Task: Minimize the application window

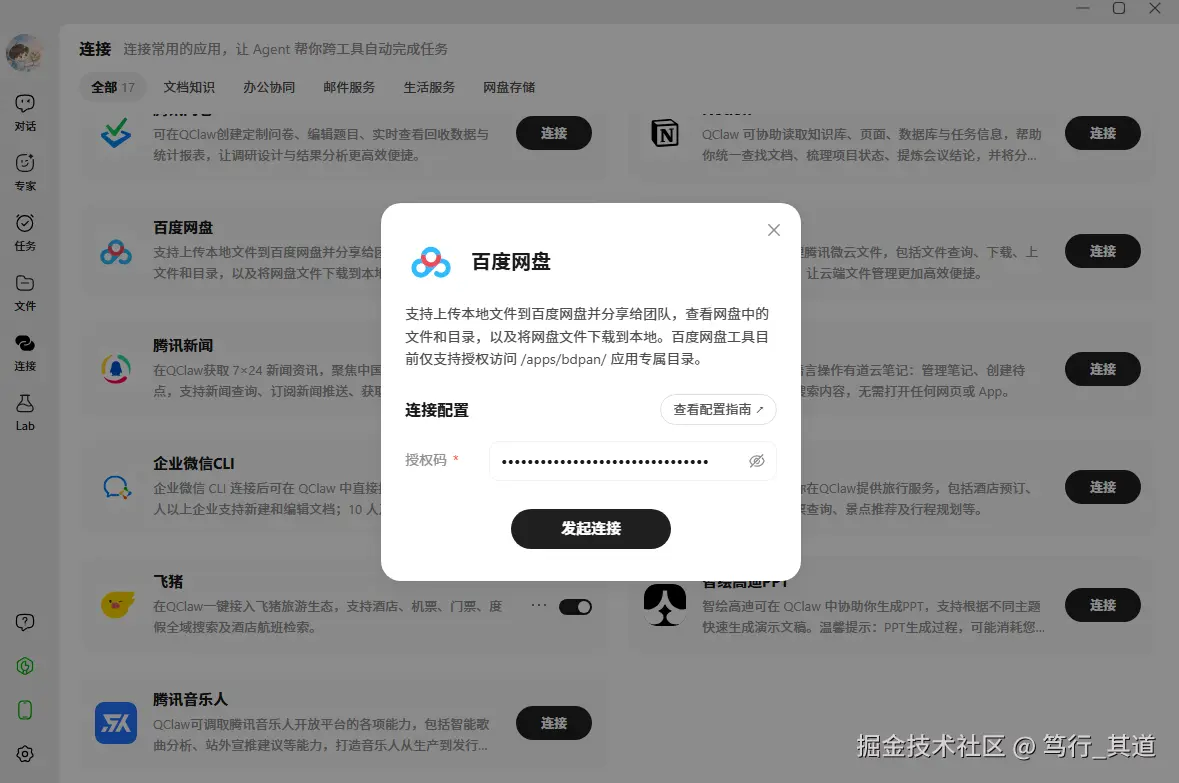Action: pos(1083,8)
